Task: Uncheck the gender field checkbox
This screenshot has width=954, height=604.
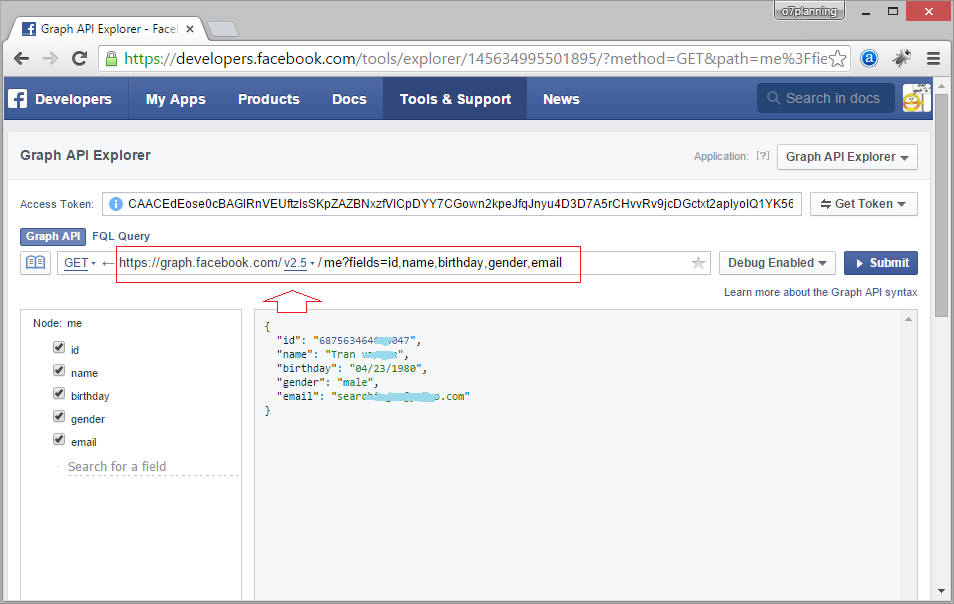Action: coord(59,417)
